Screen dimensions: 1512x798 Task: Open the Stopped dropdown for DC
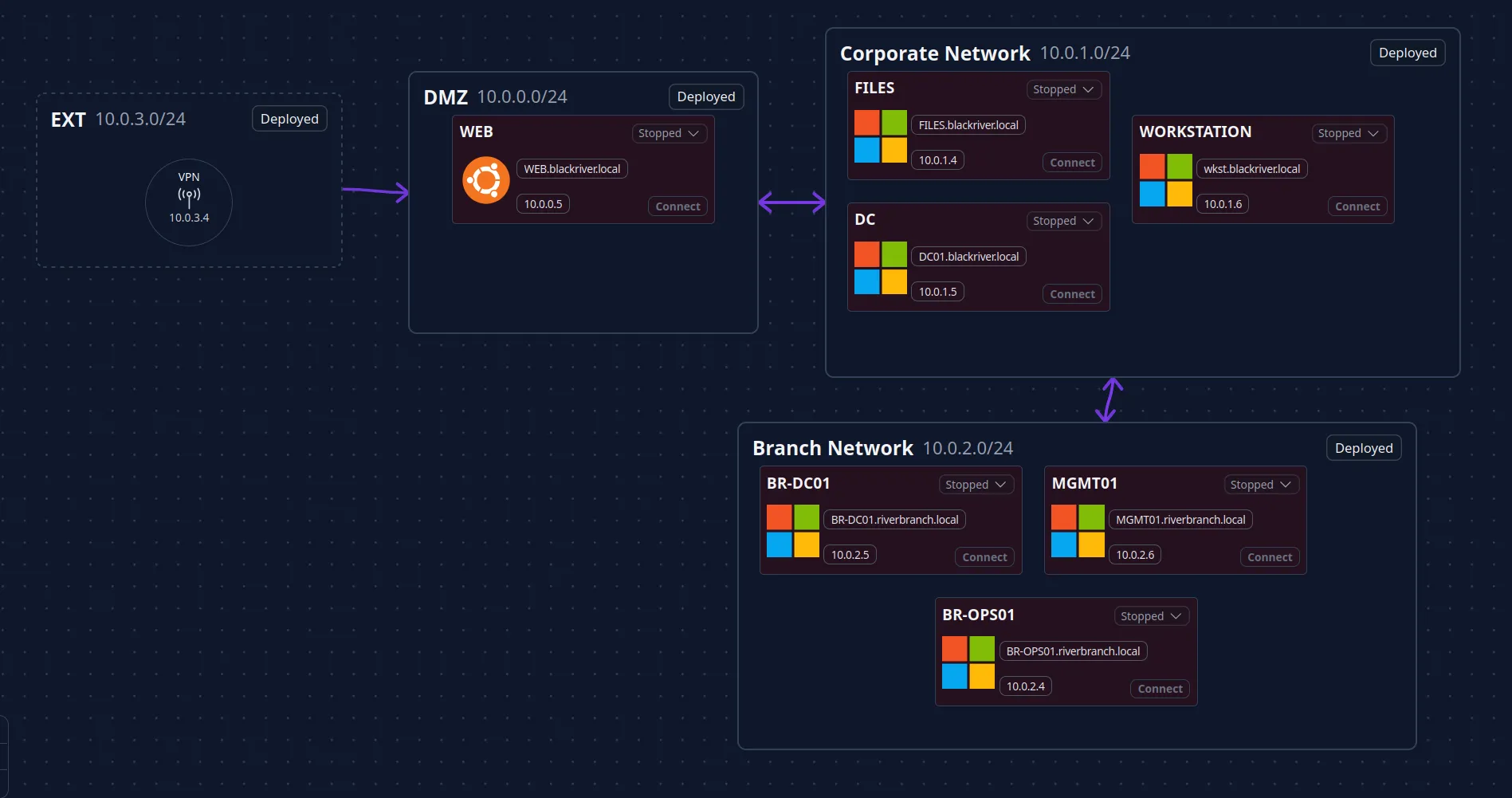click(1064, 221)
